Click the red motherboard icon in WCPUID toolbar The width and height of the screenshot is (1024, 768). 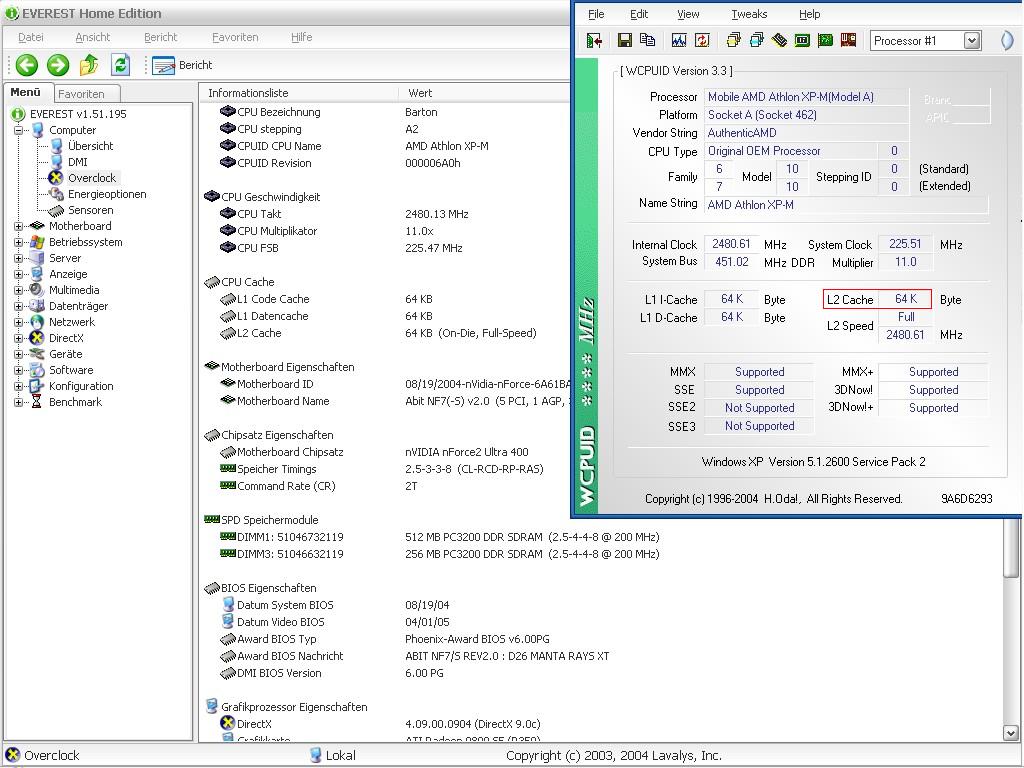[848, 40]
